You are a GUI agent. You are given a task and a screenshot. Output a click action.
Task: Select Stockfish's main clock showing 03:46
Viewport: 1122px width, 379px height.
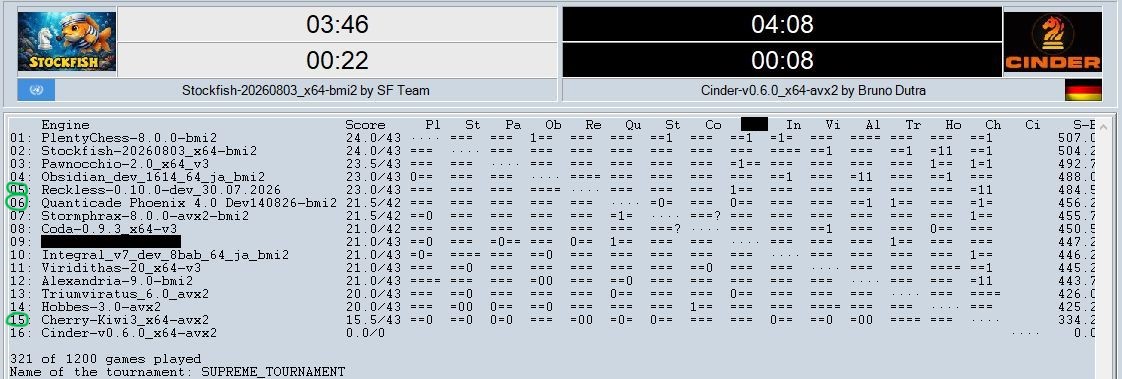pyautogui.click(x=337, y=24)
